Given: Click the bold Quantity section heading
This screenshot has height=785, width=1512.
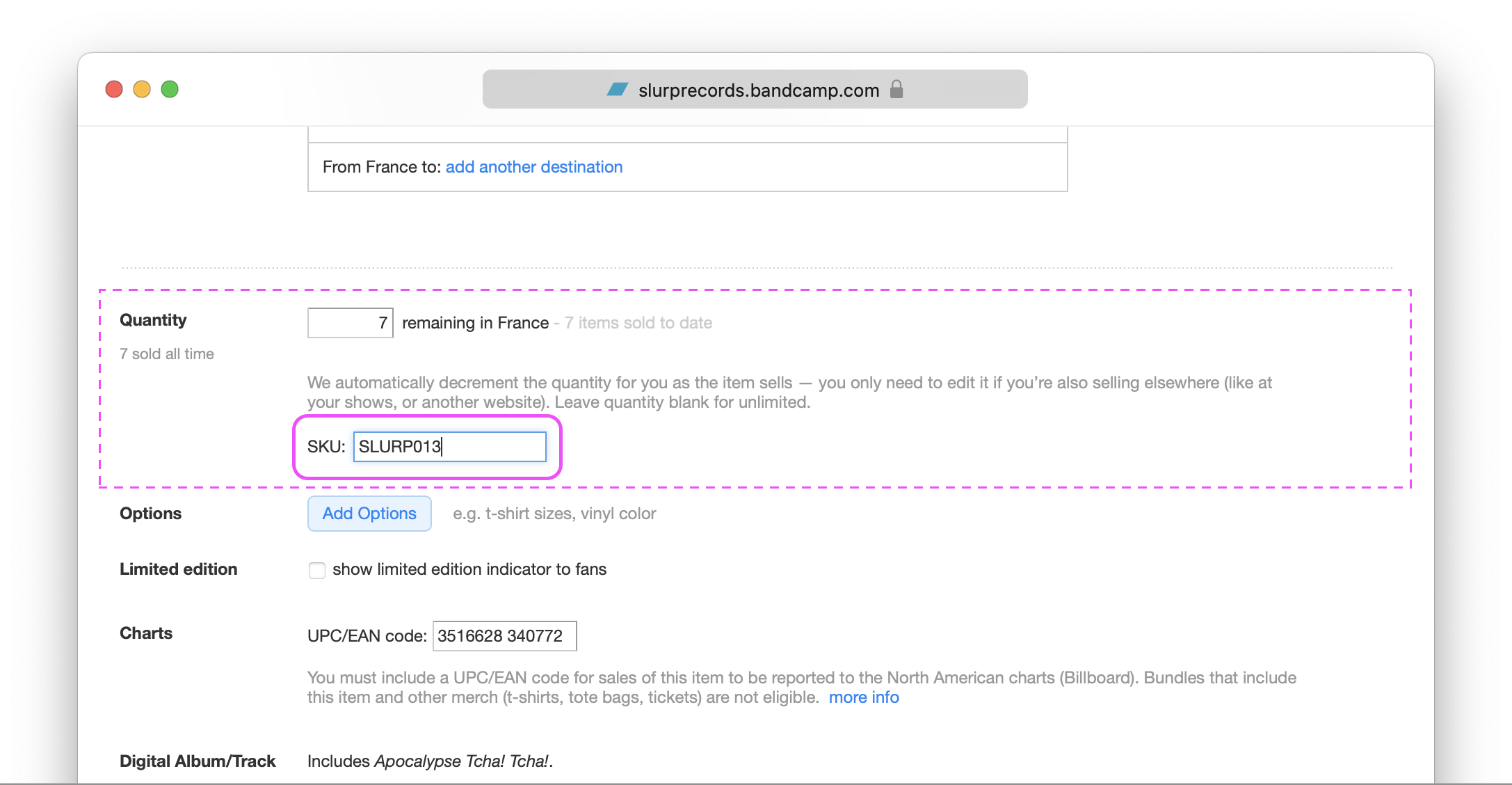Looking at the screenshot, I should point(153,320).
